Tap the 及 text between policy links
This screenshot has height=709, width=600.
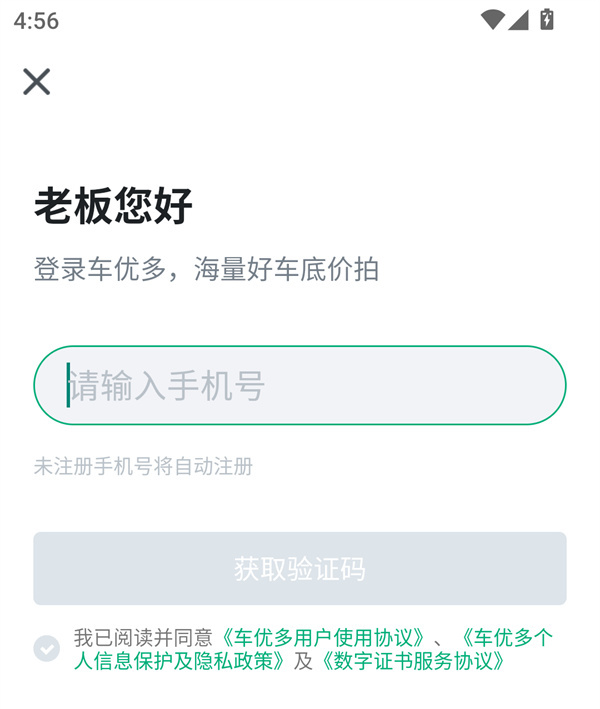[303, 661]
